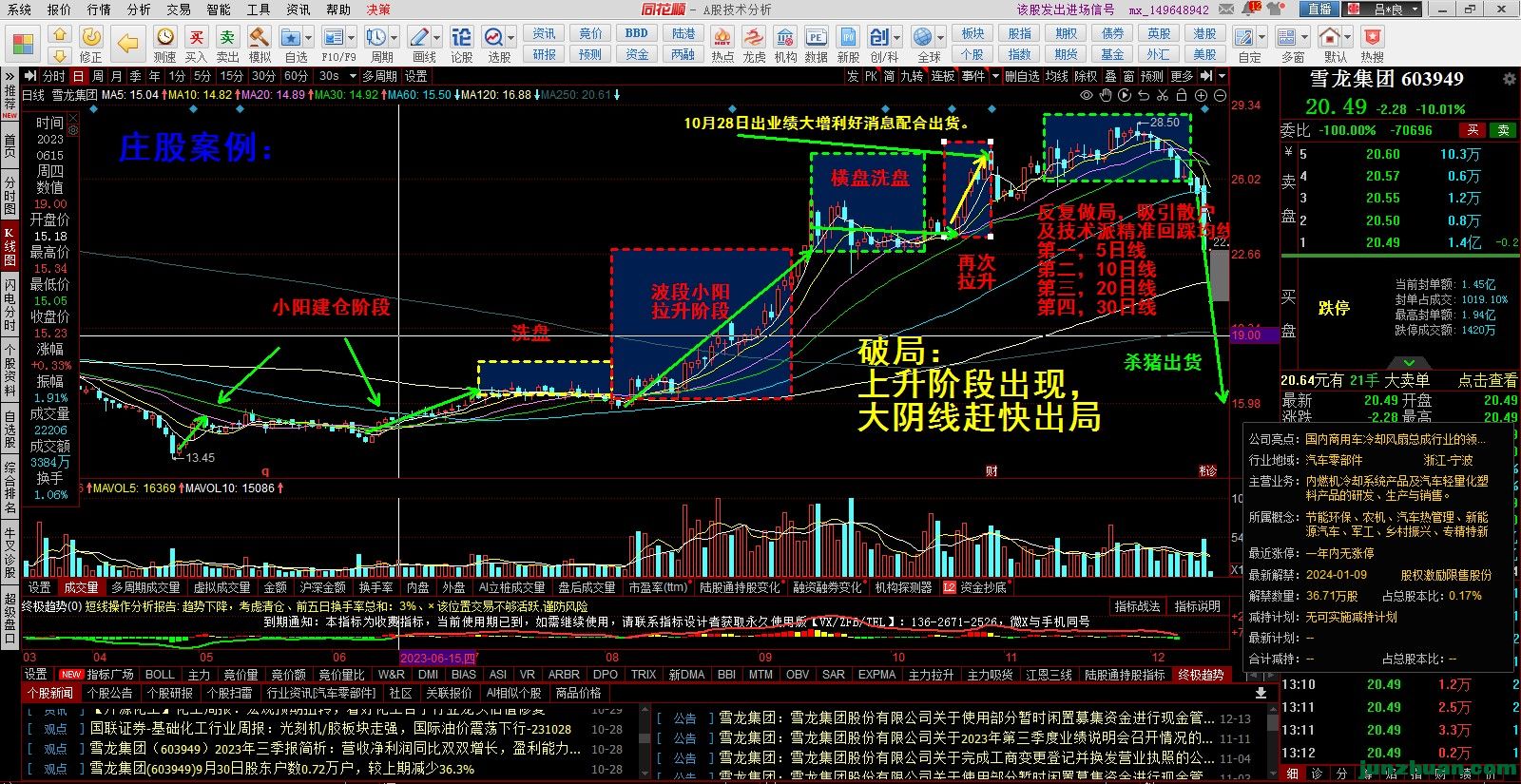Screen dimensions: 1521x784
Task: Click the 新股 IPO icon
Action: [847, 37]
